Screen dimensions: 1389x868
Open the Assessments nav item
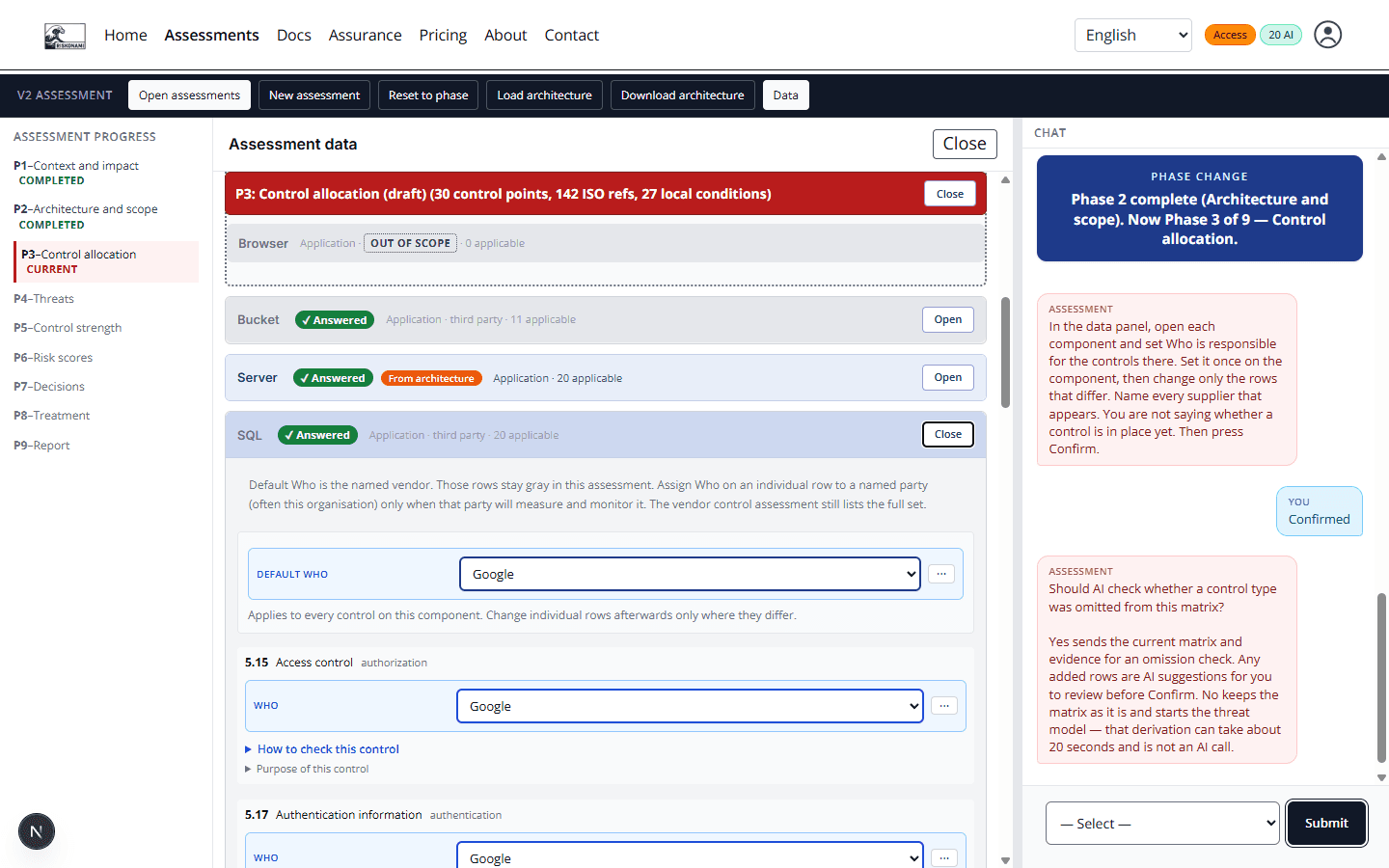point(211,35)
